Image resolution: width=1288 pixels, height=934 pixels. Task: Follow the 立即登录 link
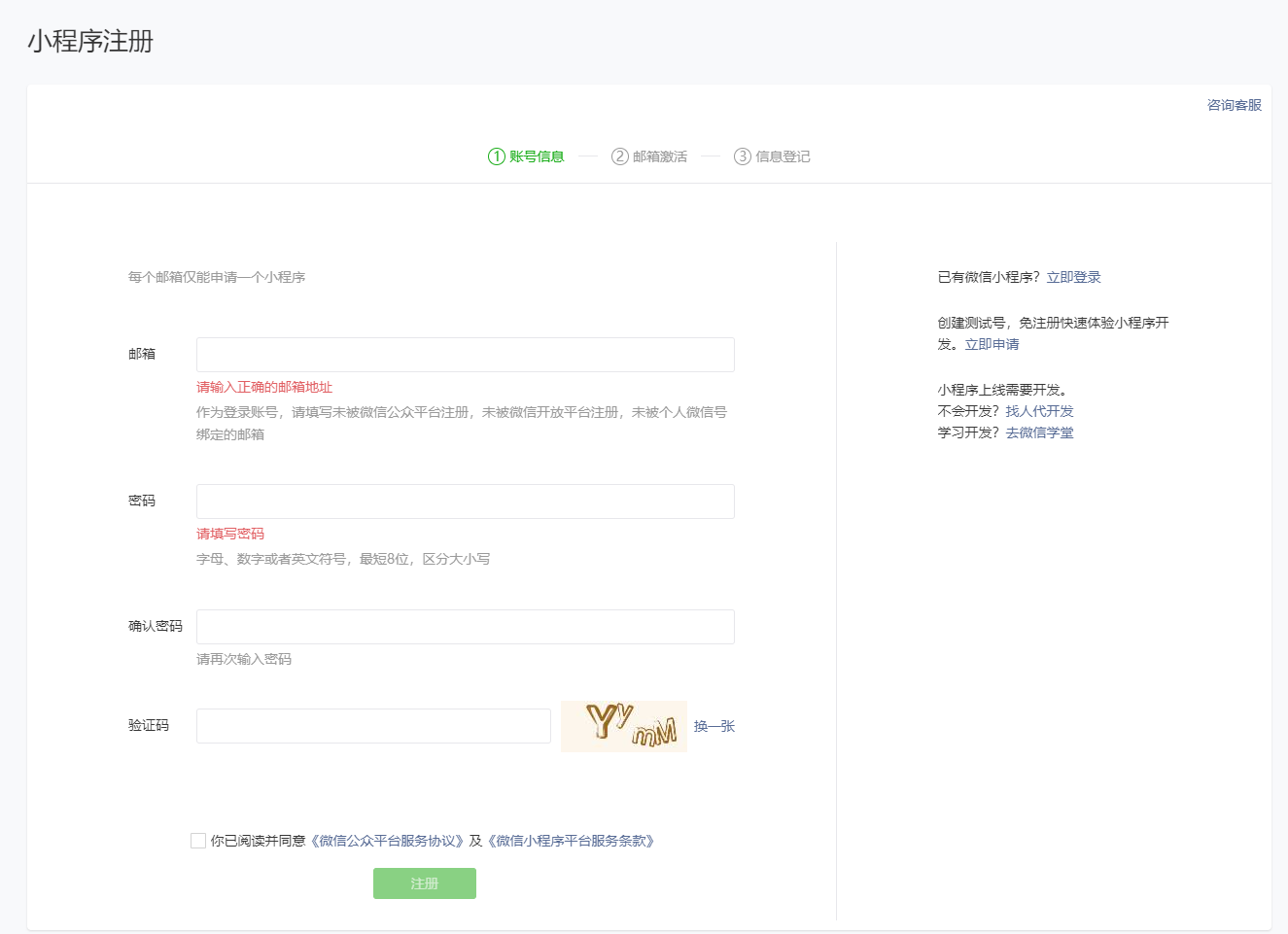[1073, 277]
